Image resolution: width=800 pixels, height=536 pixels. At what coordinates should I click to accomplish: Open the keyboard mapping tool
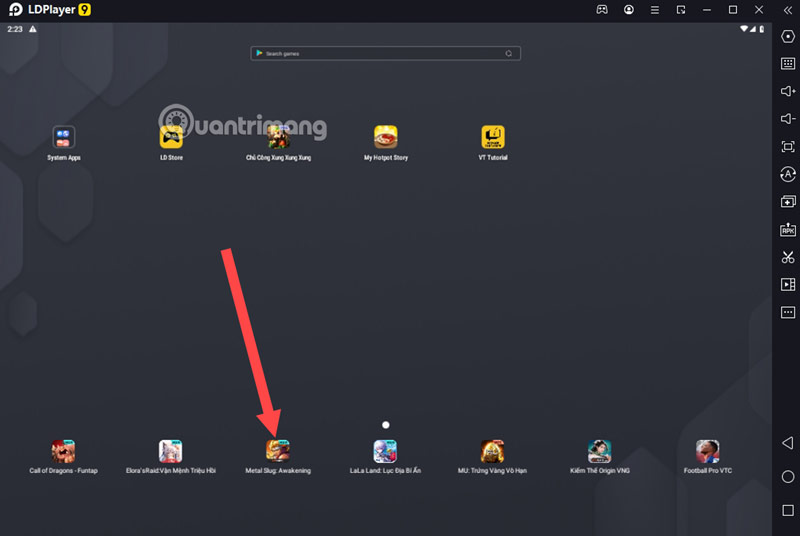[788, 63]
